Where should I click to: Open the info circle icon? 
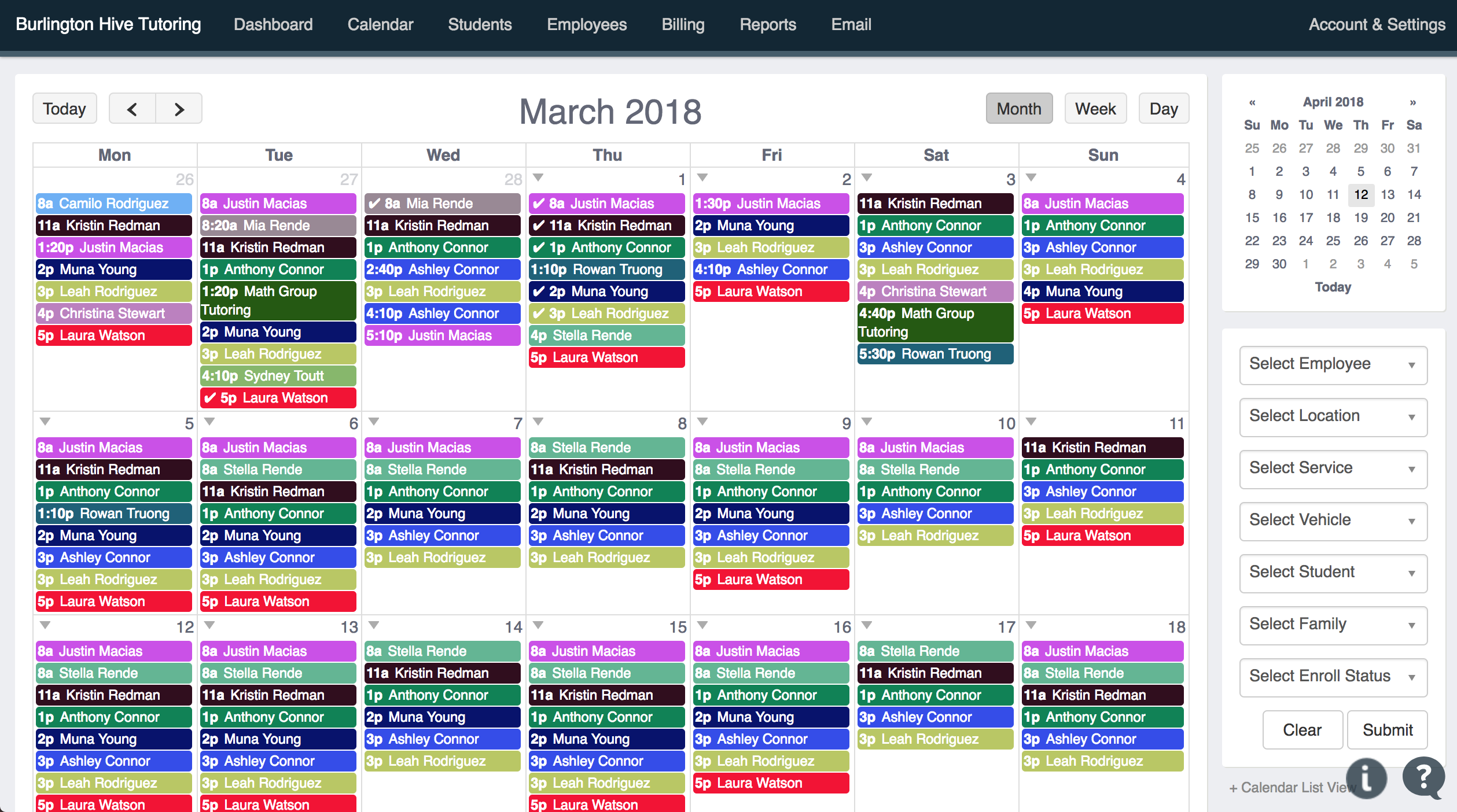[x=1366, y=778]
